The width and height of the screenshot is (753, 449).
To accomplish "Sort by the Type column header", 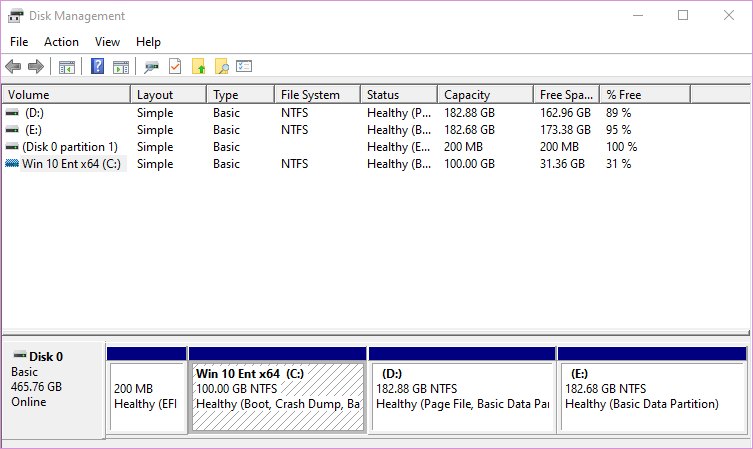I will tap(241, 95).
